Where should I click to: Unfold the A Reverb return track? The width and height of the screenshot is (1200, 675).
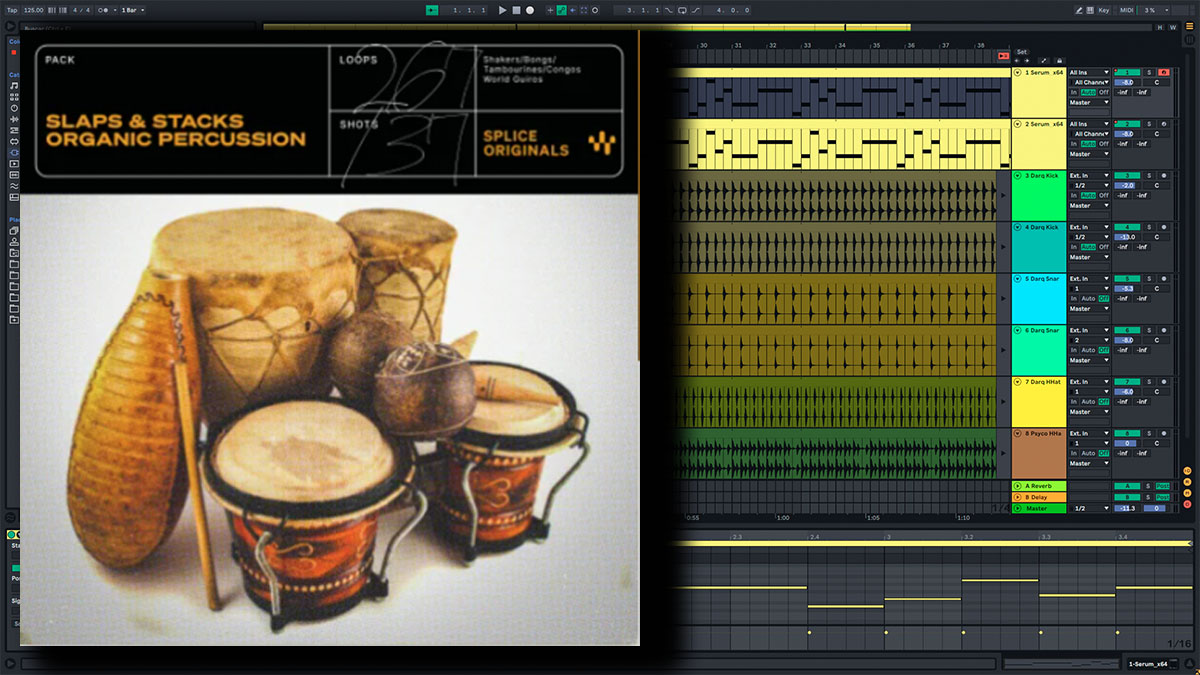point(1018,486)
